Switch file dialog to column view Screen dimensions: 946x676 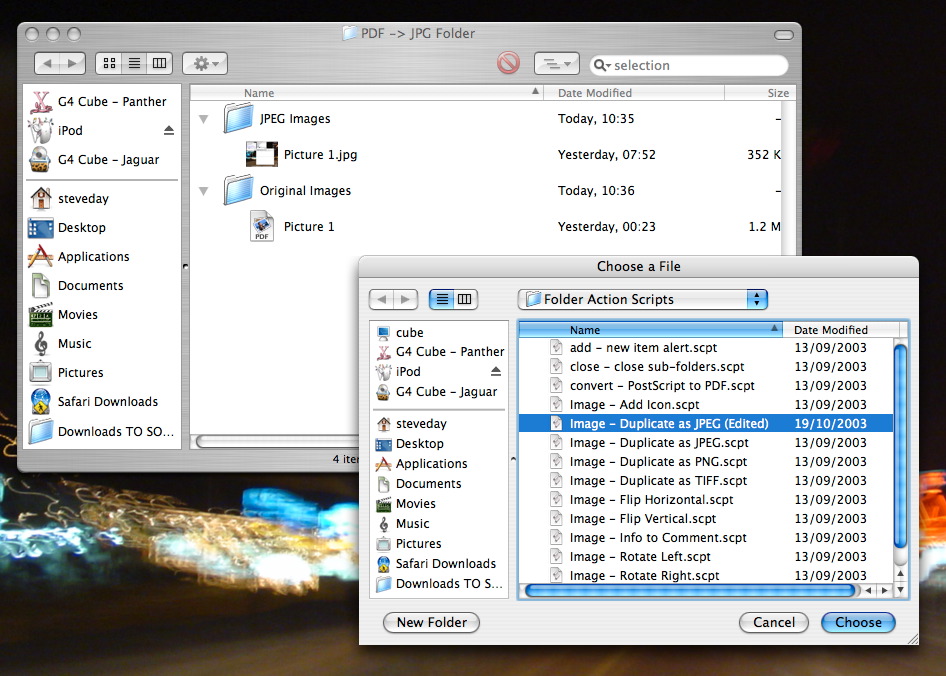click(465, 299)
